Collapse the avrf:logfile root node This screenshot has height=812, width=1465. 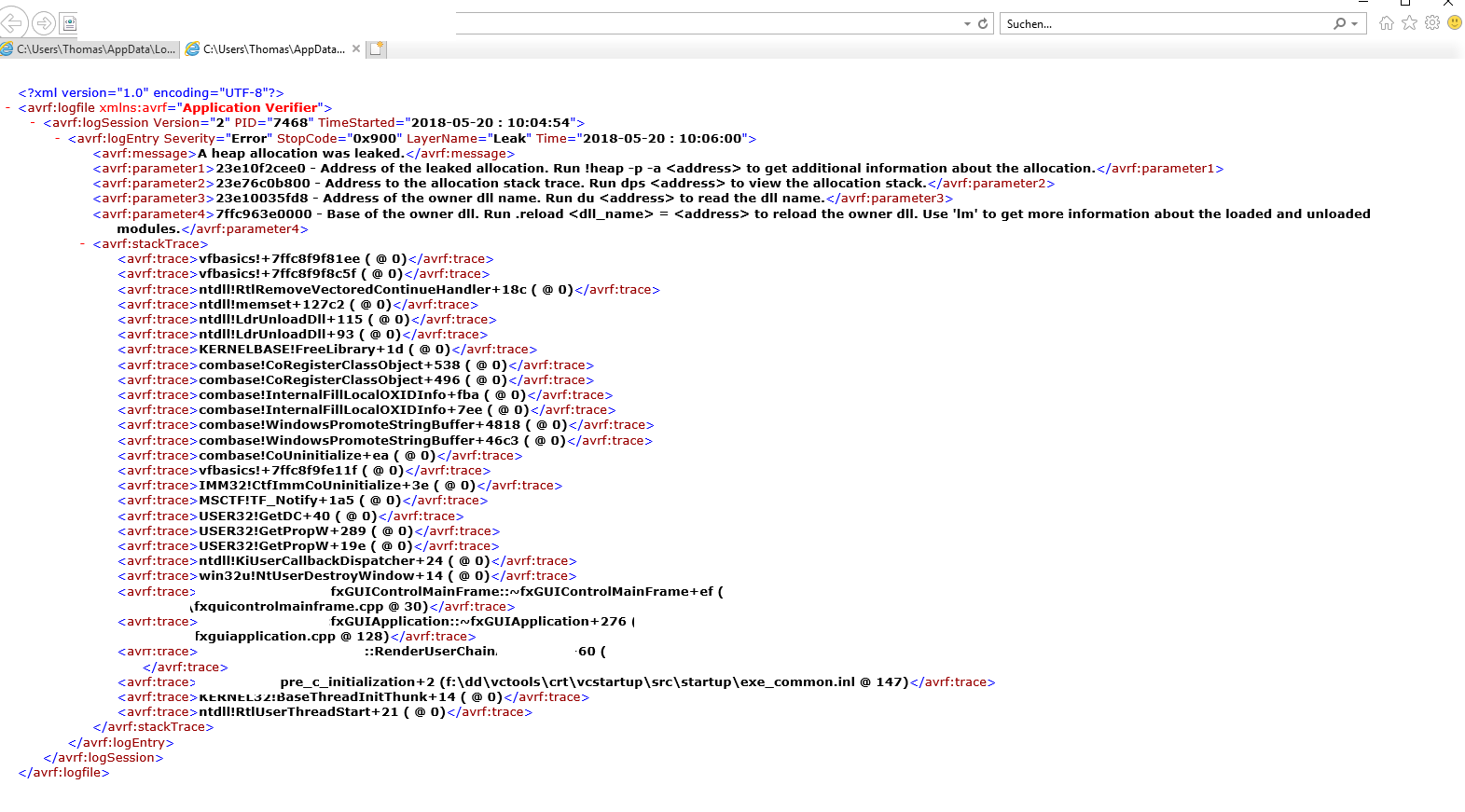[x=8, y=108]
